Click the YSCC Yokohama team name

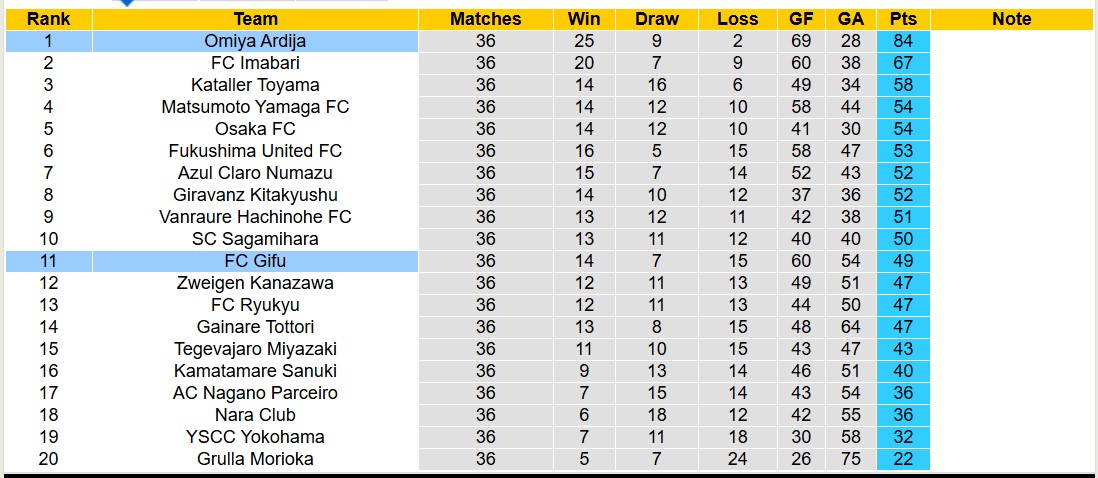(x=255, y=437)
